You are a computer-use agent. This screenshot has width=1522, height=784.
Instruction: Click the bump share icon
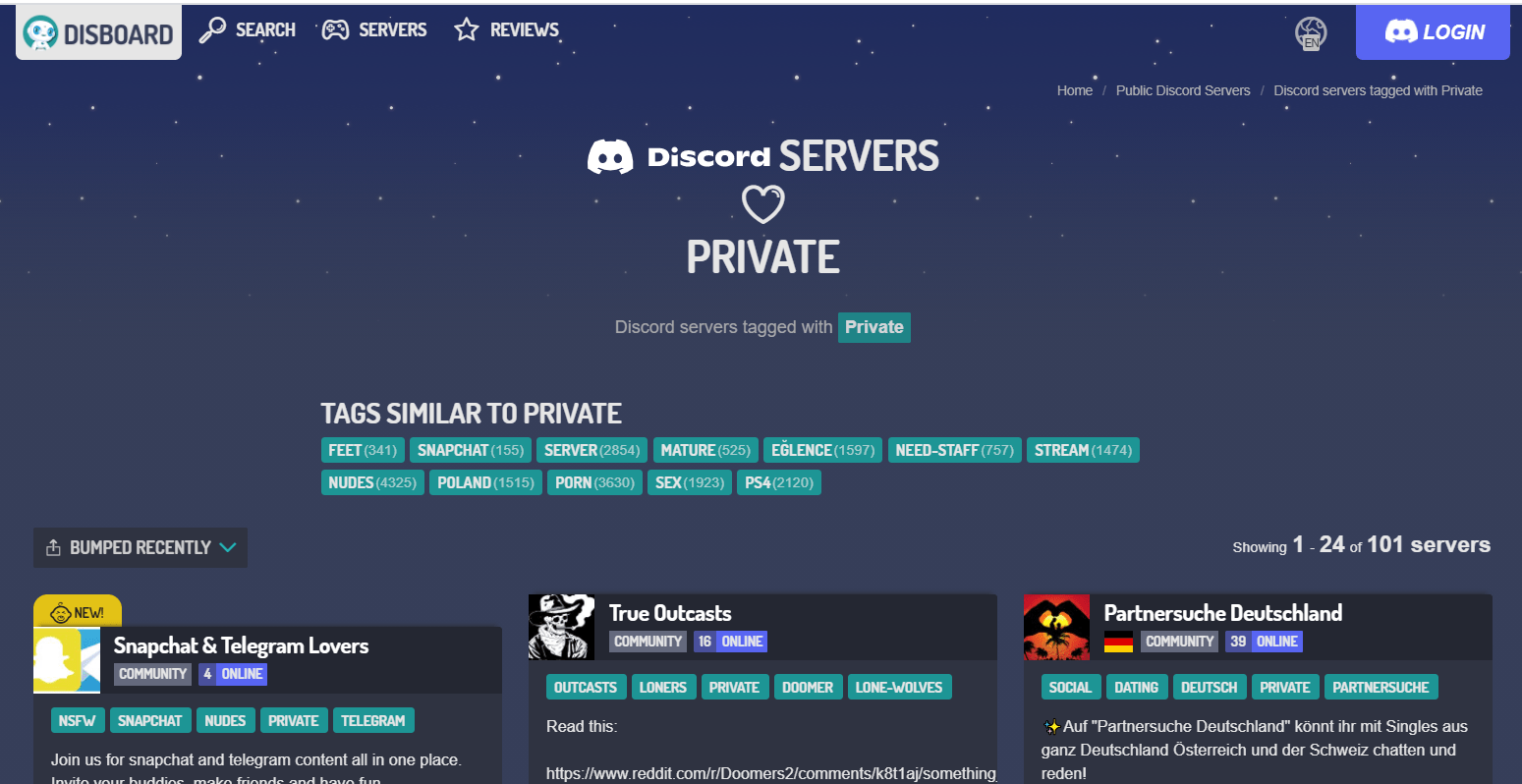point(53,547)
